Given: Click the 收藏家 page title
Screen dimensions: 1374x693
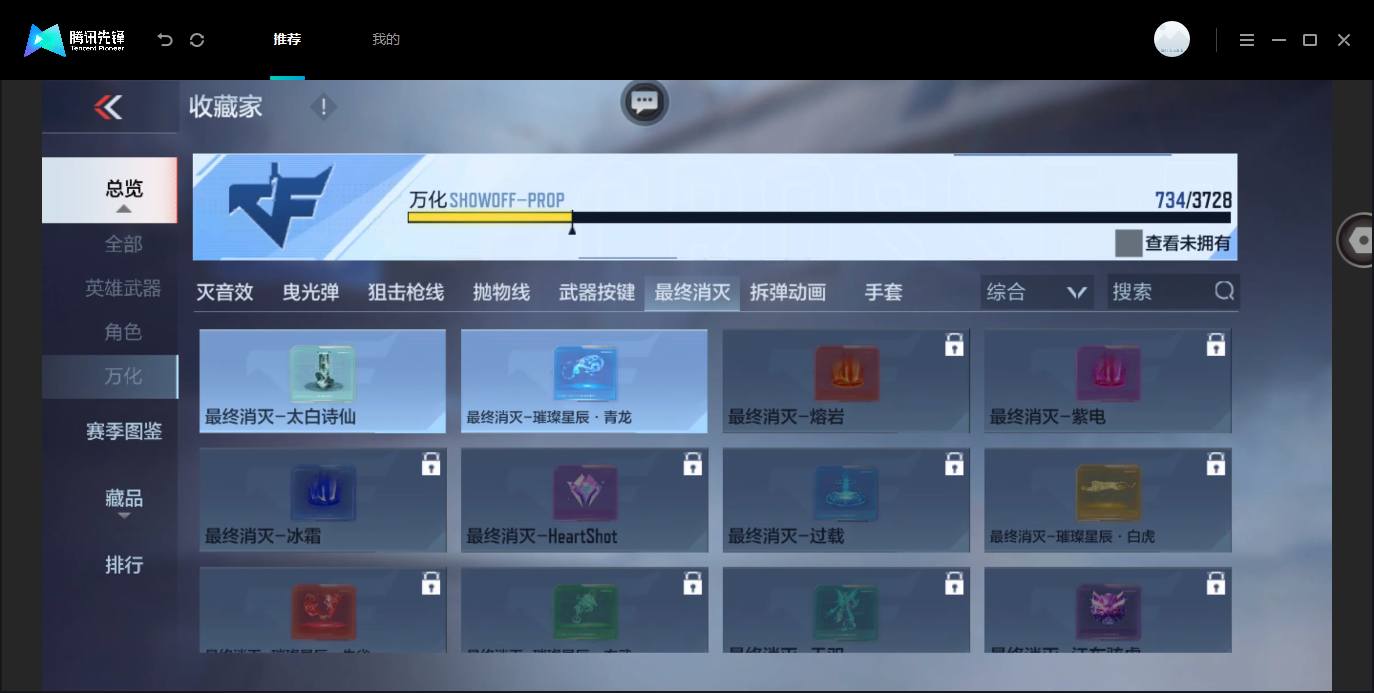Looking at the screenshot, I should (x=225, y=107).
